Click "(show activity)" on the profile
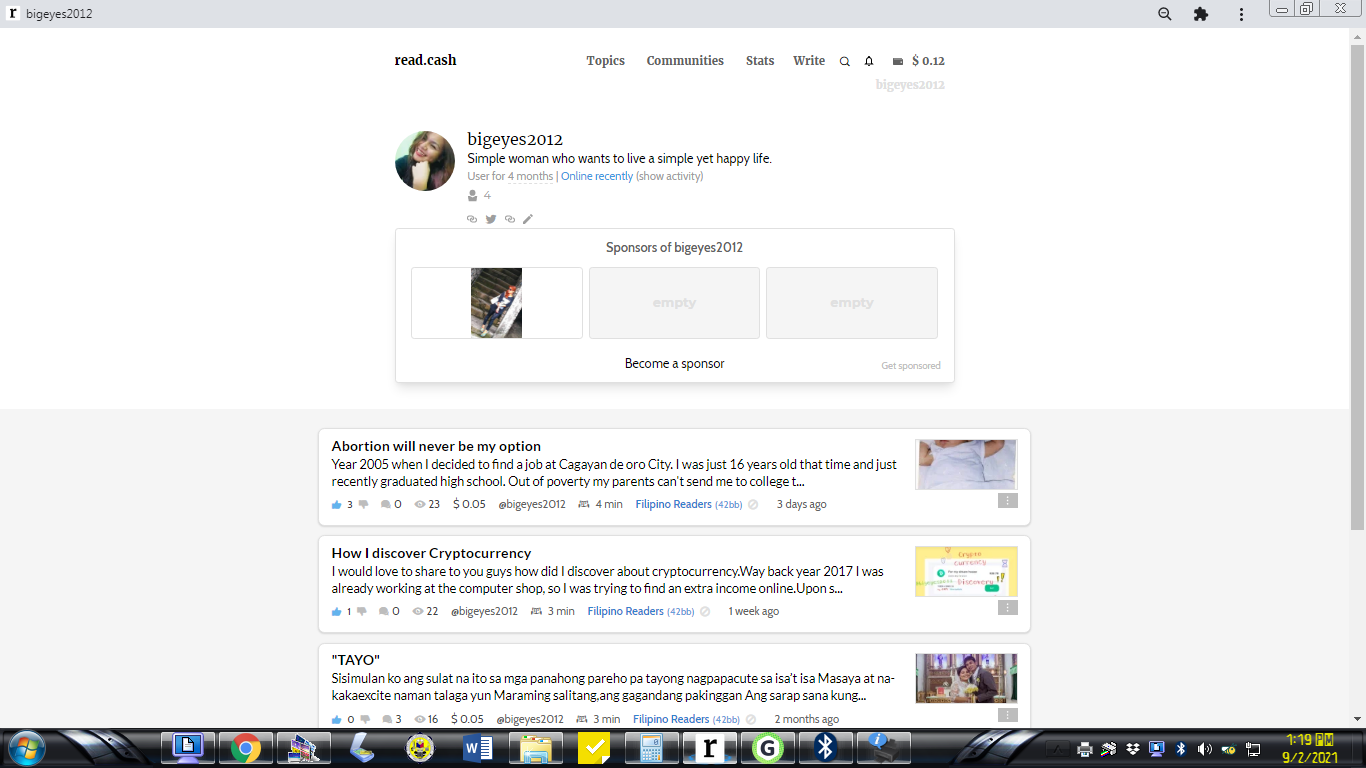The height and width of the screenshot is (768, 1366). [670, 177]
